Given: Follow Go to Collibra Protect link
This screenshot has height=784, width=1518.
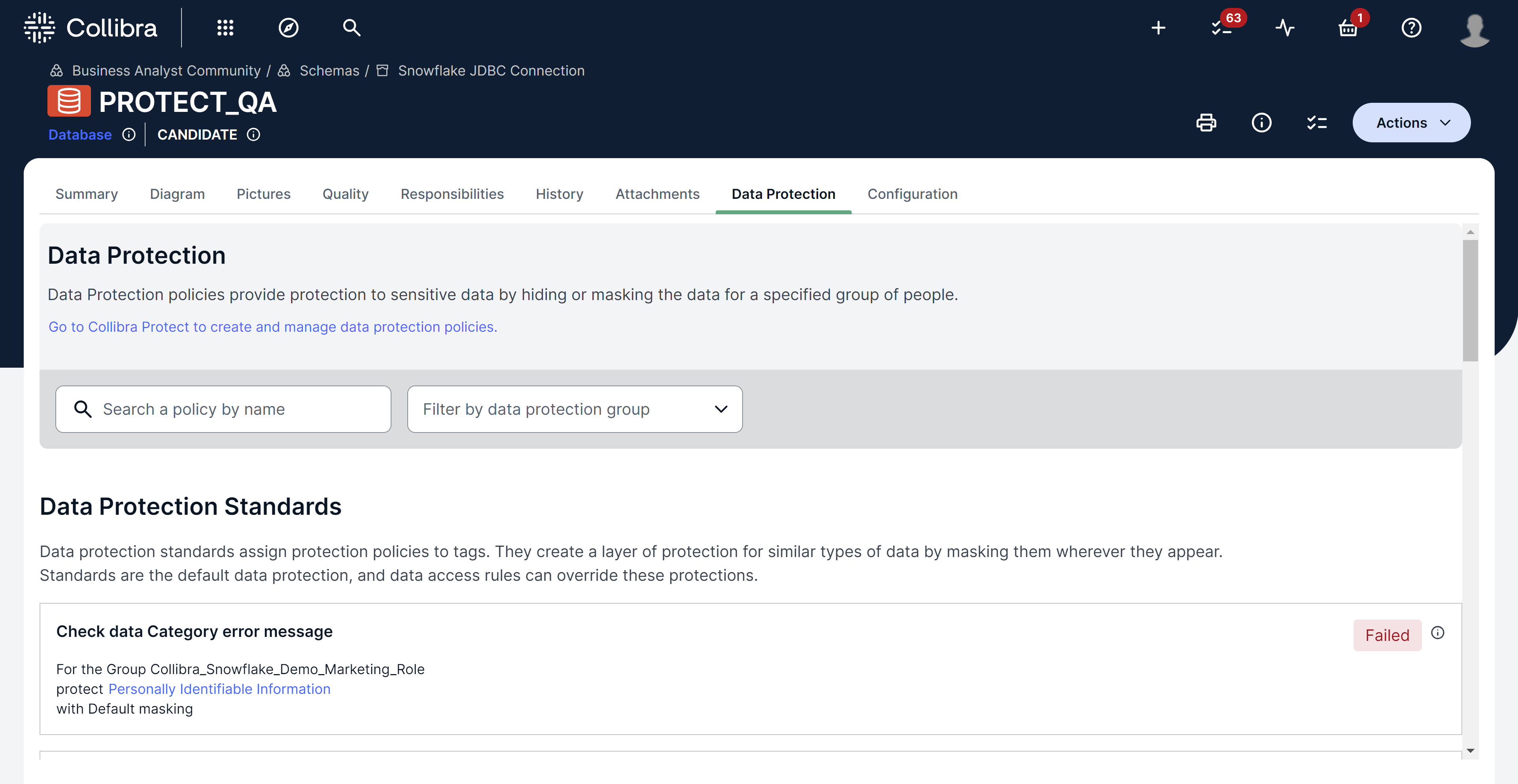Looking at the screenshot, I should [x=273, y=327].
